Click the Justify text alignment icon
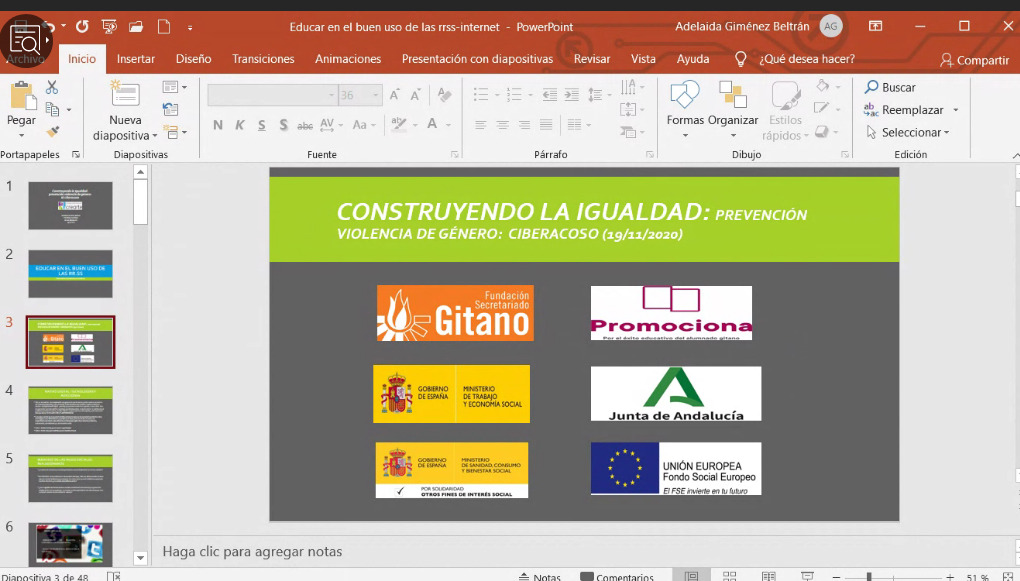The image size is (1020, 581). point(546,125)
